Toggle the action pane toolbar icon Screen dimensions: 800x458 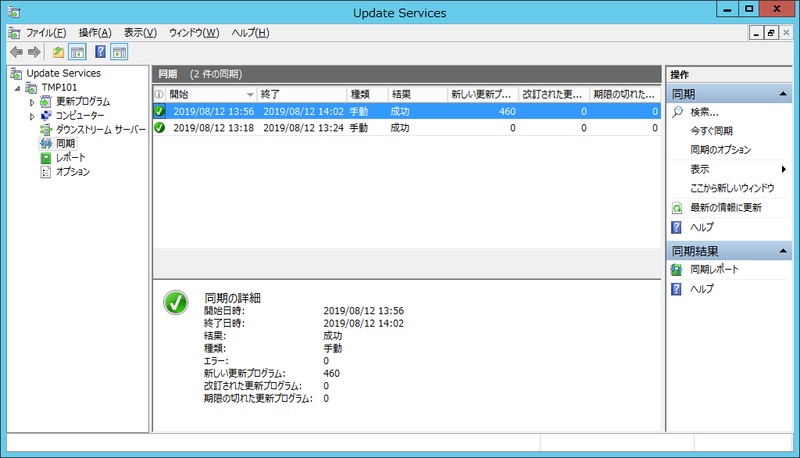tap(119, 52)
